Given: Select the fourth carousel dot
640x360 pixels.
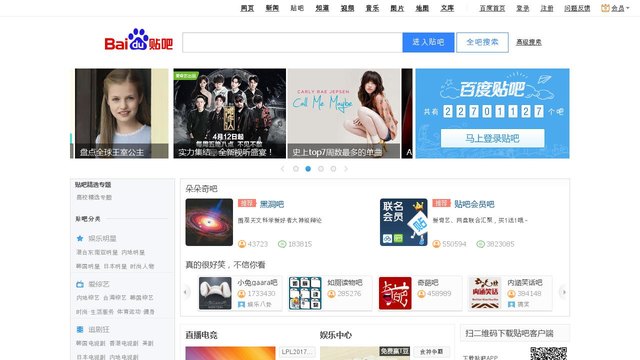Looking at the screenshot, I should (333, 169).
